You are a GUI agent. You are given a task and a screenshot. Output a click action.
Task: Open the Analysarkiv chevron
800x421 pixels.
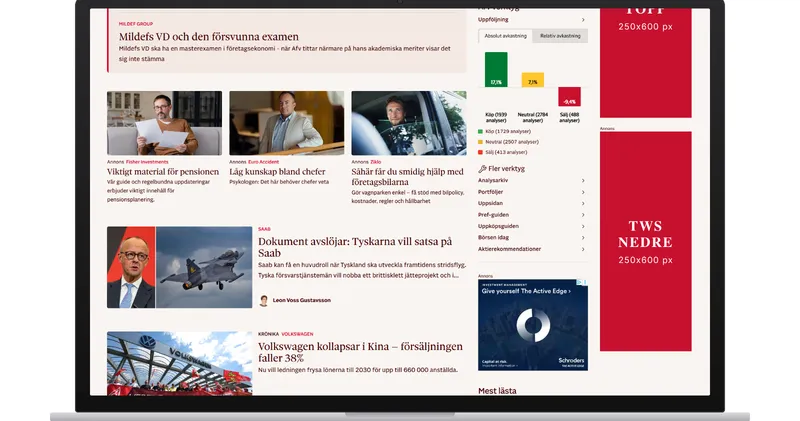pos(583,181)
